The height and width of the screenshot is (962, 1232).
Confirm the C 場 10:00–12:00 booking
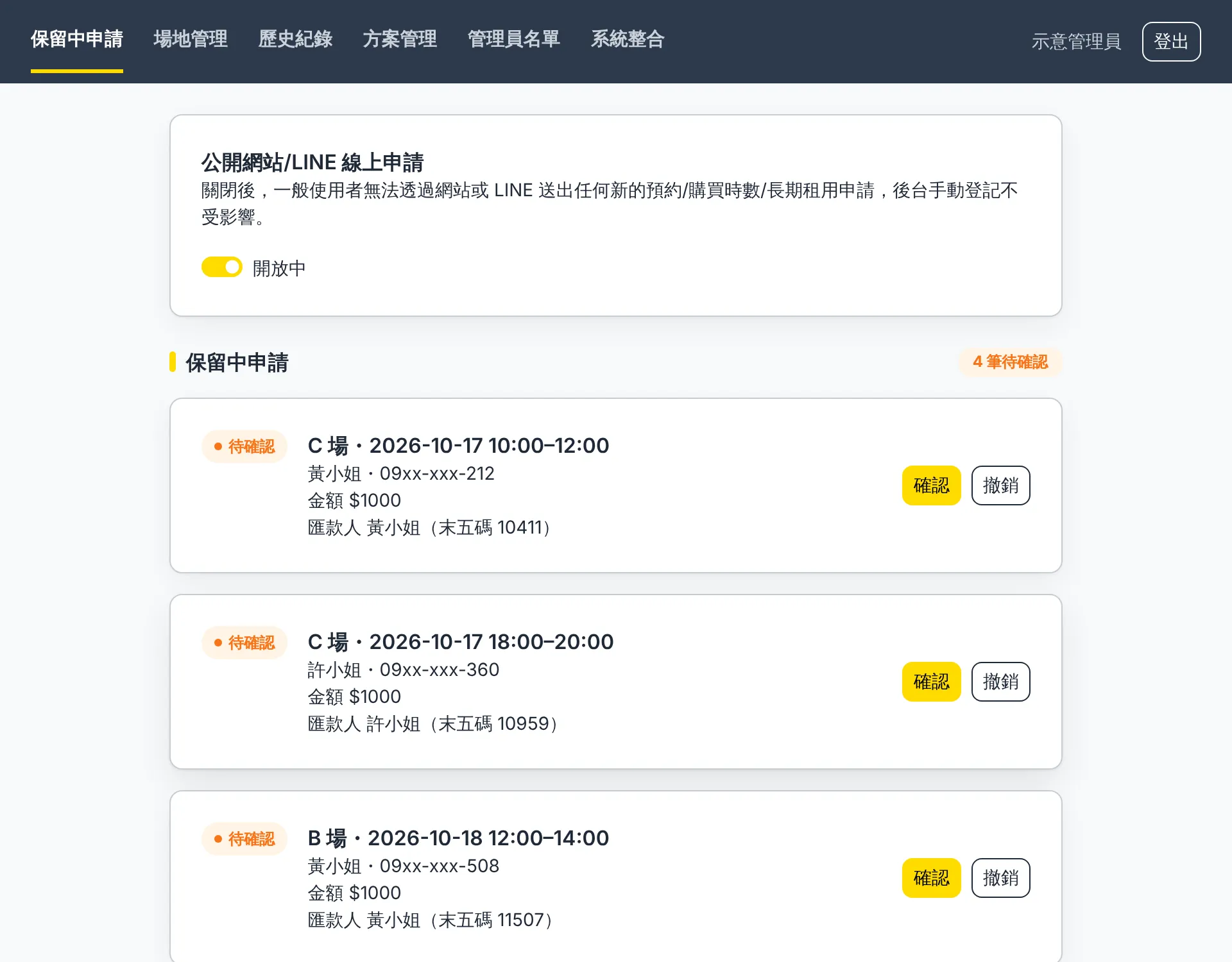[931, 485]
